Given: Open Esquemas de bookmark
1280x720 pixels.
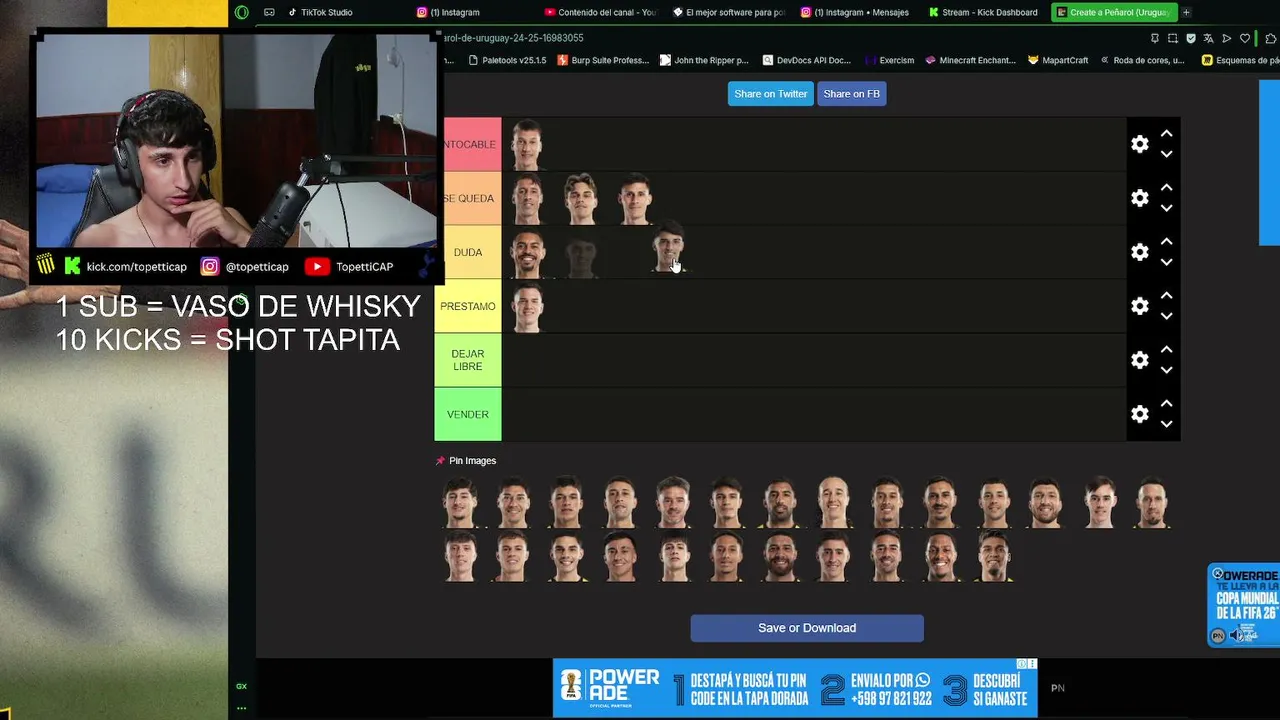Looking at the screenshot, I should click(1240, 60).
